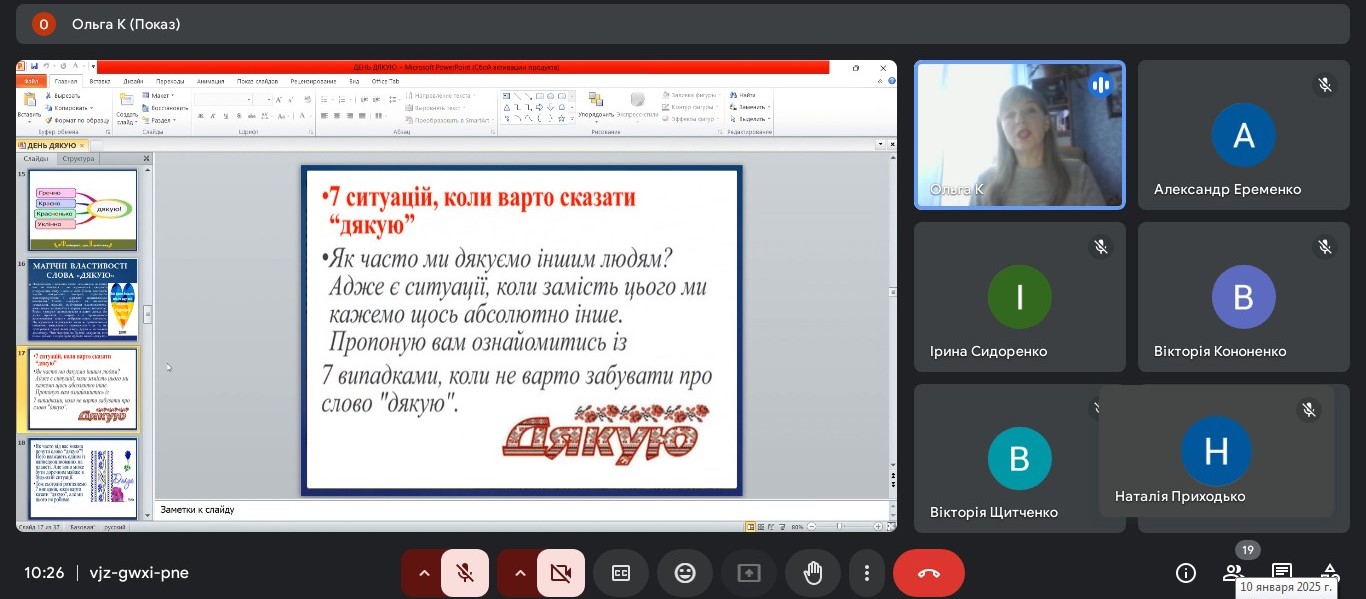
Task: Expand video settings arrow beside camera
Action: (520, 573)
